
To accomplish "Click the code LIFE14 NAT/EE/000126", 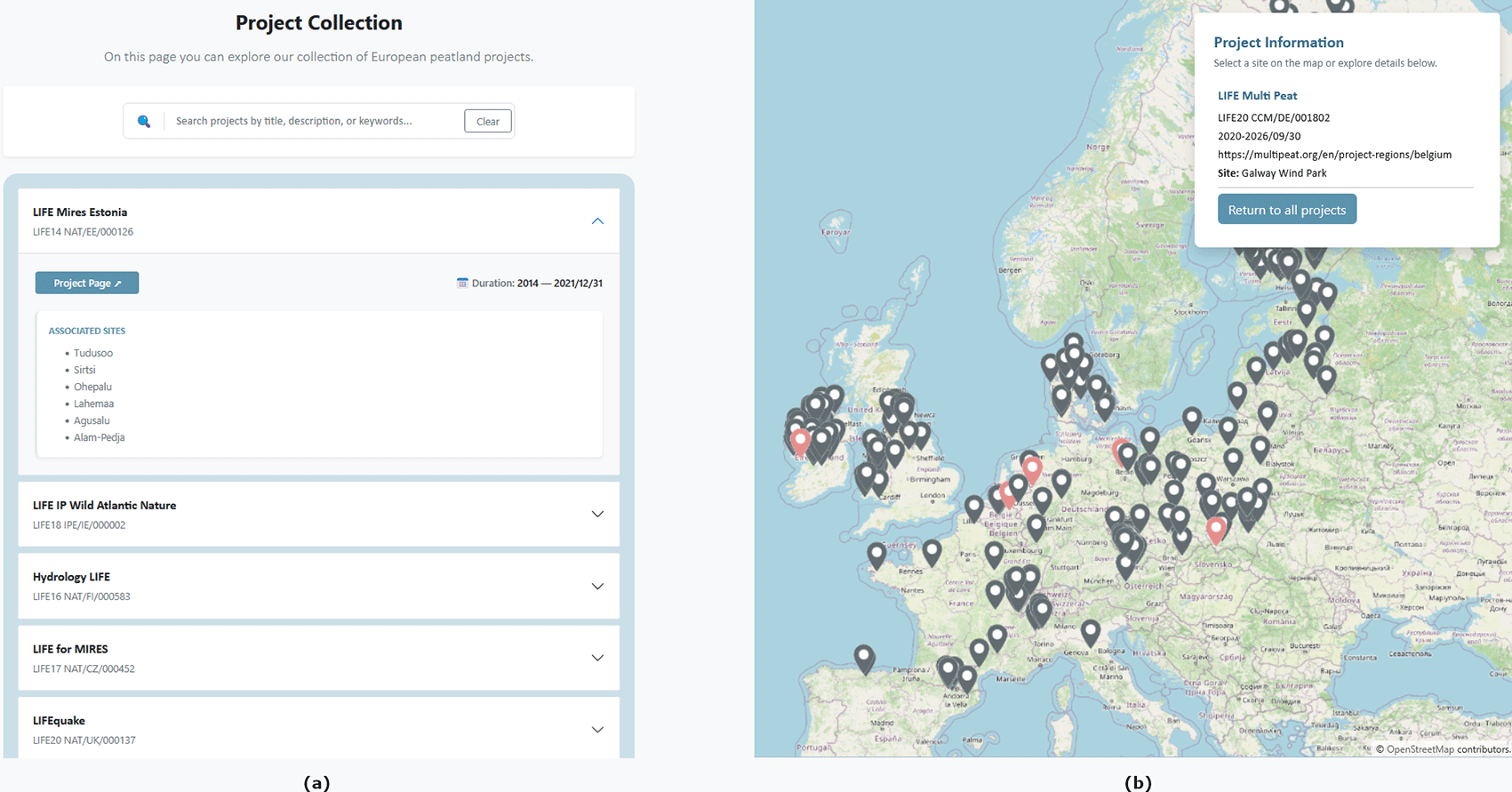I will tap(83, 232).
